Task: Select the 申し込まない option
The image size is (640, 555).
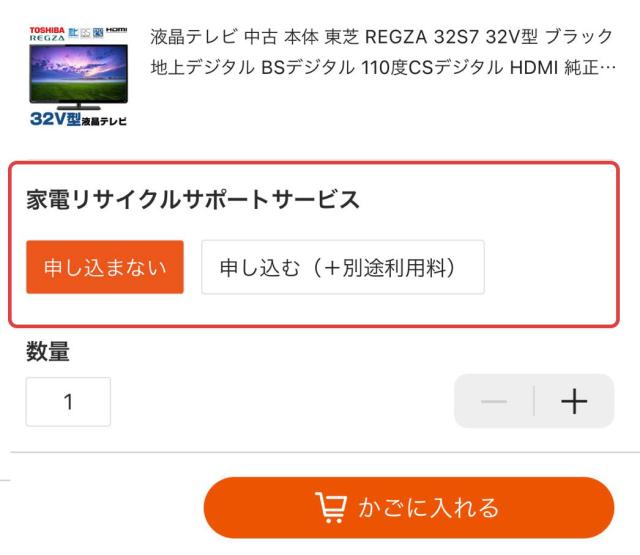Action: [x=105, y=267]
